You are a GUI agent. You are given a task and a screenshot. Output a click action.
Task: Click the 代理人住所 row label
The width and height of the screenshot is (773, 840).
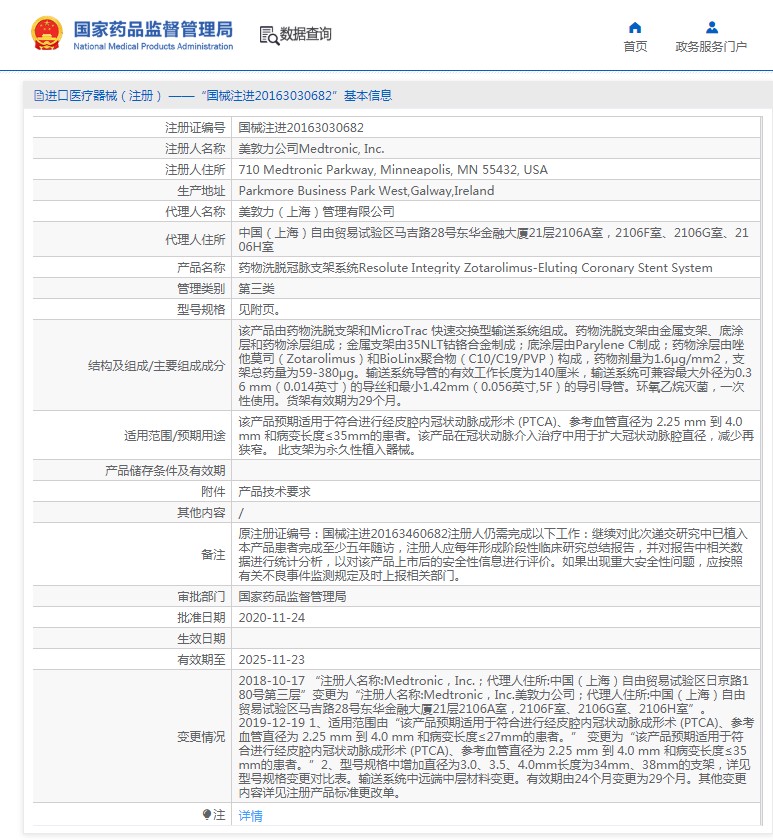[195, 239]
